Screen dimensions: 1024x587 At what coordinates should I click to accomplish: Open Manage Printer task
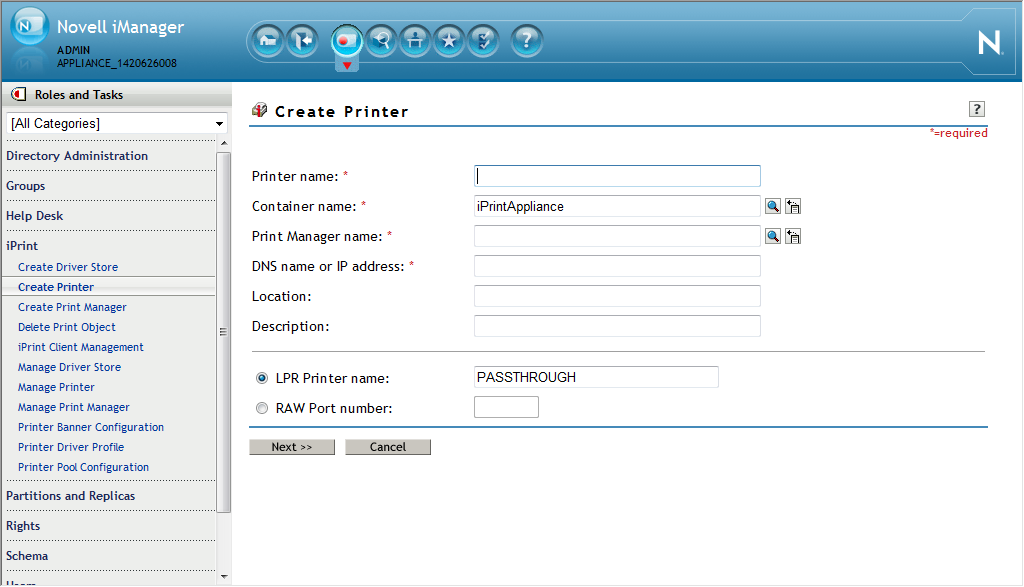[x=56, y=387]
